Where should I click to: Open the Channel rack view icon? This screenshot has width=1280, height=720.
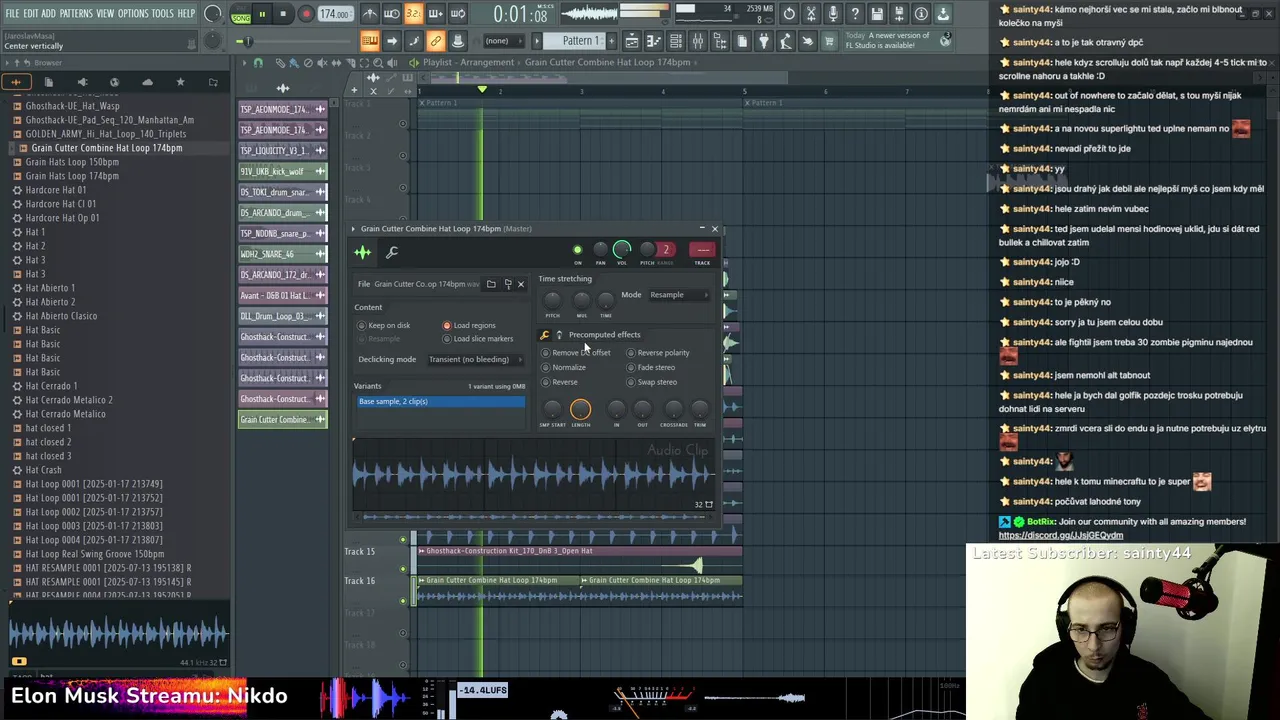pos(676,41)
